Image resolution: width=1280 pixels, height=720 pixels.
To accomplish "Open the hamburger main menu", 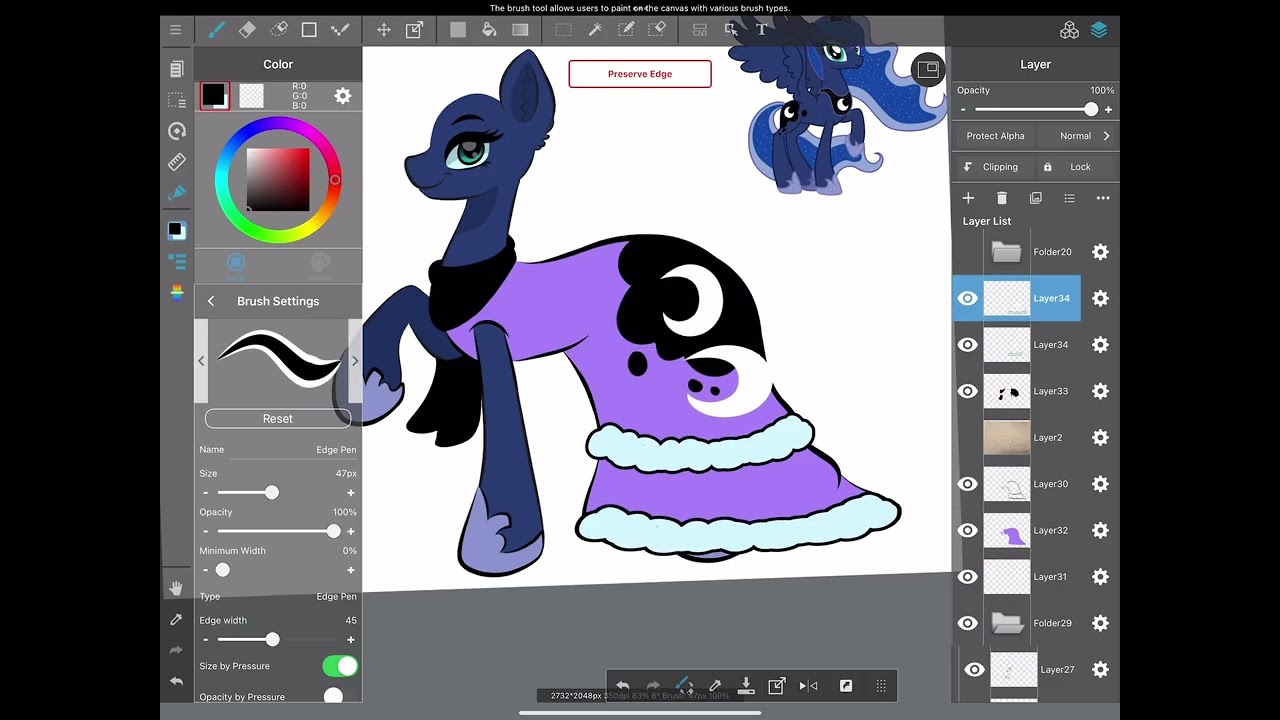I will point(176,30).
